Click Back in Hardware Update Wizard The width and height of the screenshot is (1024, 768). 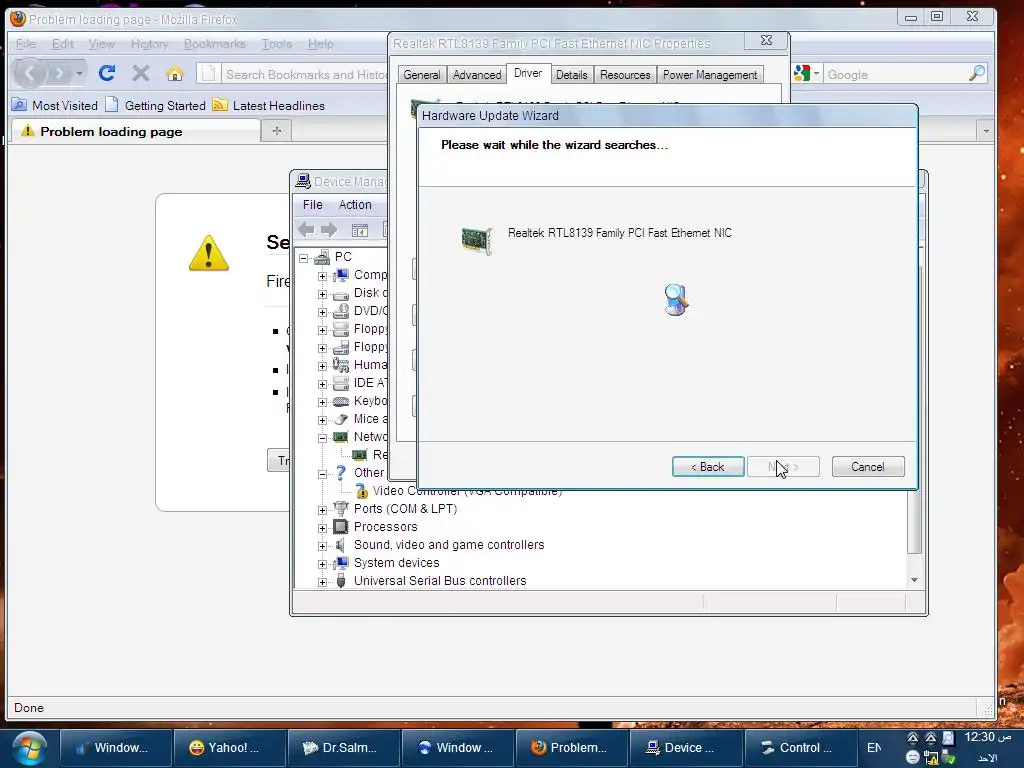click(x=708, y=467)
